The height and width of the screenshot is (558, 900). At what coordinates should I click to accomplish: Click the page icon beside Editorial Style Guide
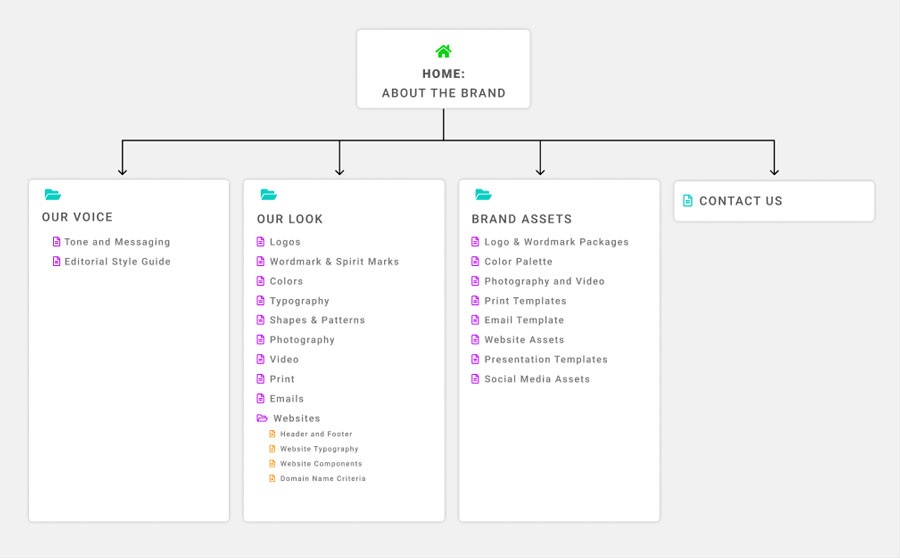click(x=56, y=261)
